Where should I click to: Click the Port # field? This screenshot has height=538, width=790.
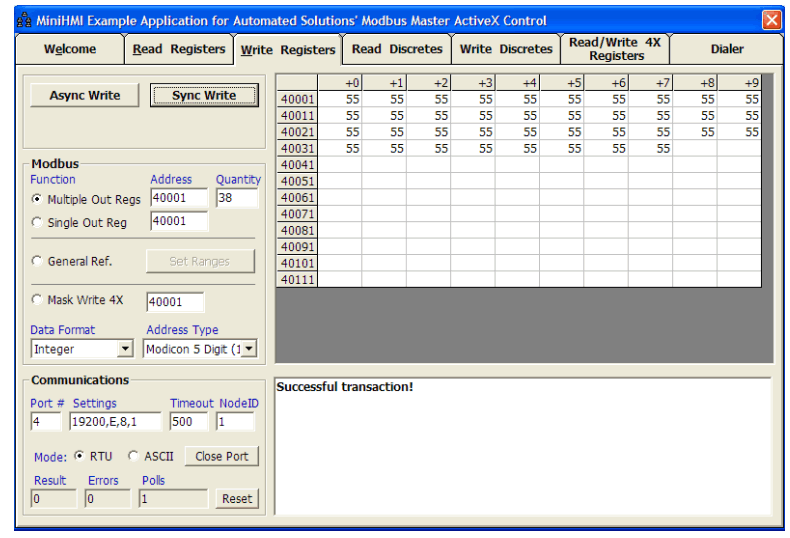pyautogui.click(x=46, y=421)
